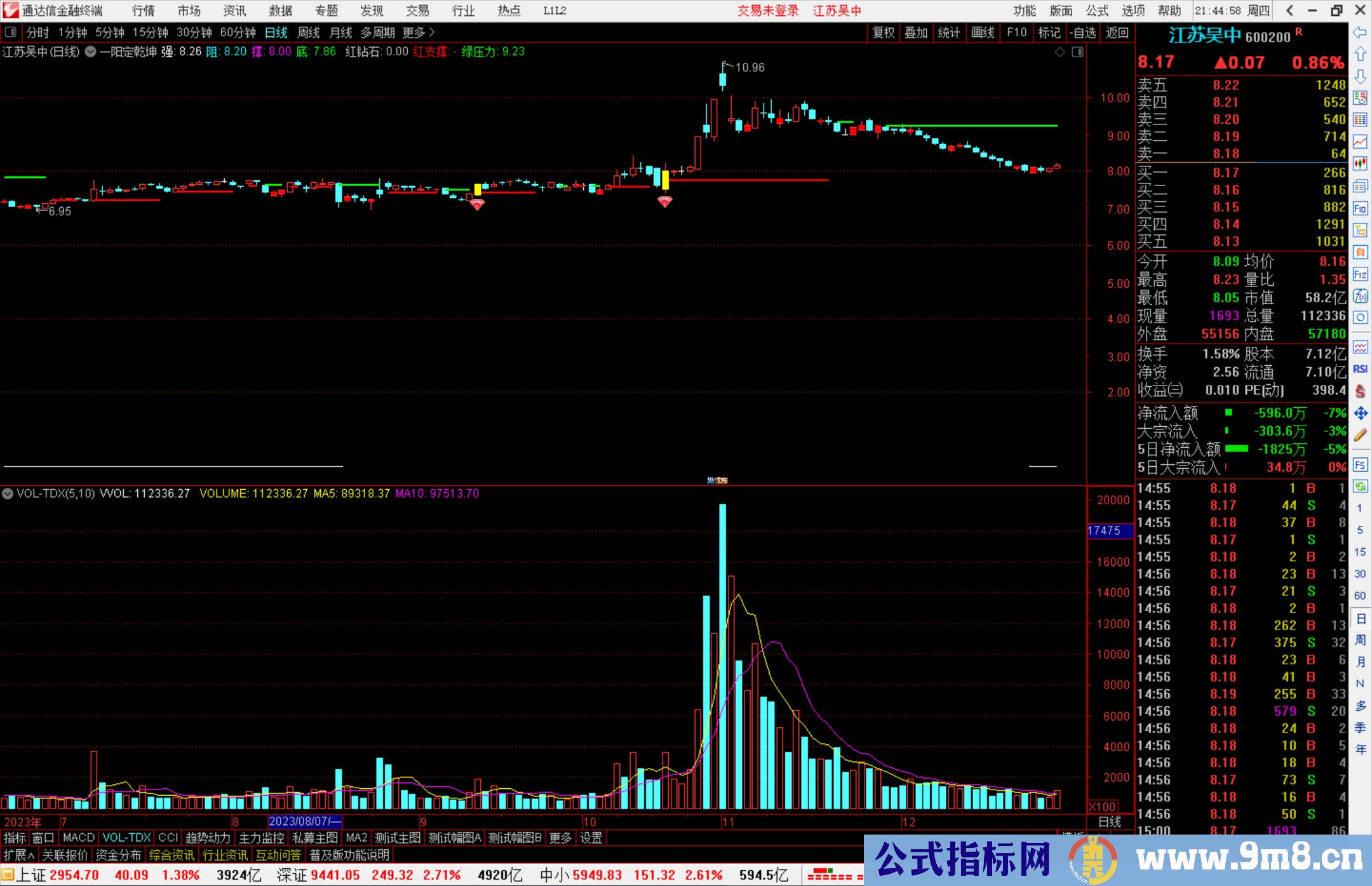Viewport: 1372px width, 886px height.
Task: Click the TDX logo in title bar
Action: [x=11, y=10]
